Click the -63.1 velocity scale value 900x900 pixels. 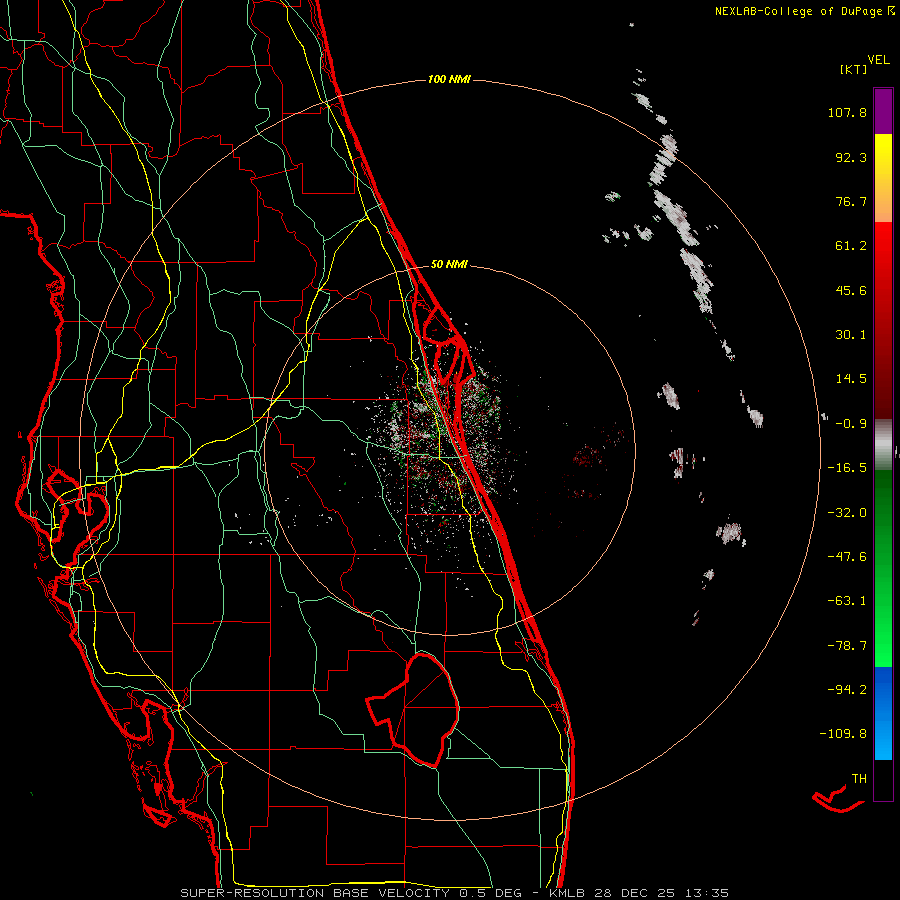click(x=847, y=601)
